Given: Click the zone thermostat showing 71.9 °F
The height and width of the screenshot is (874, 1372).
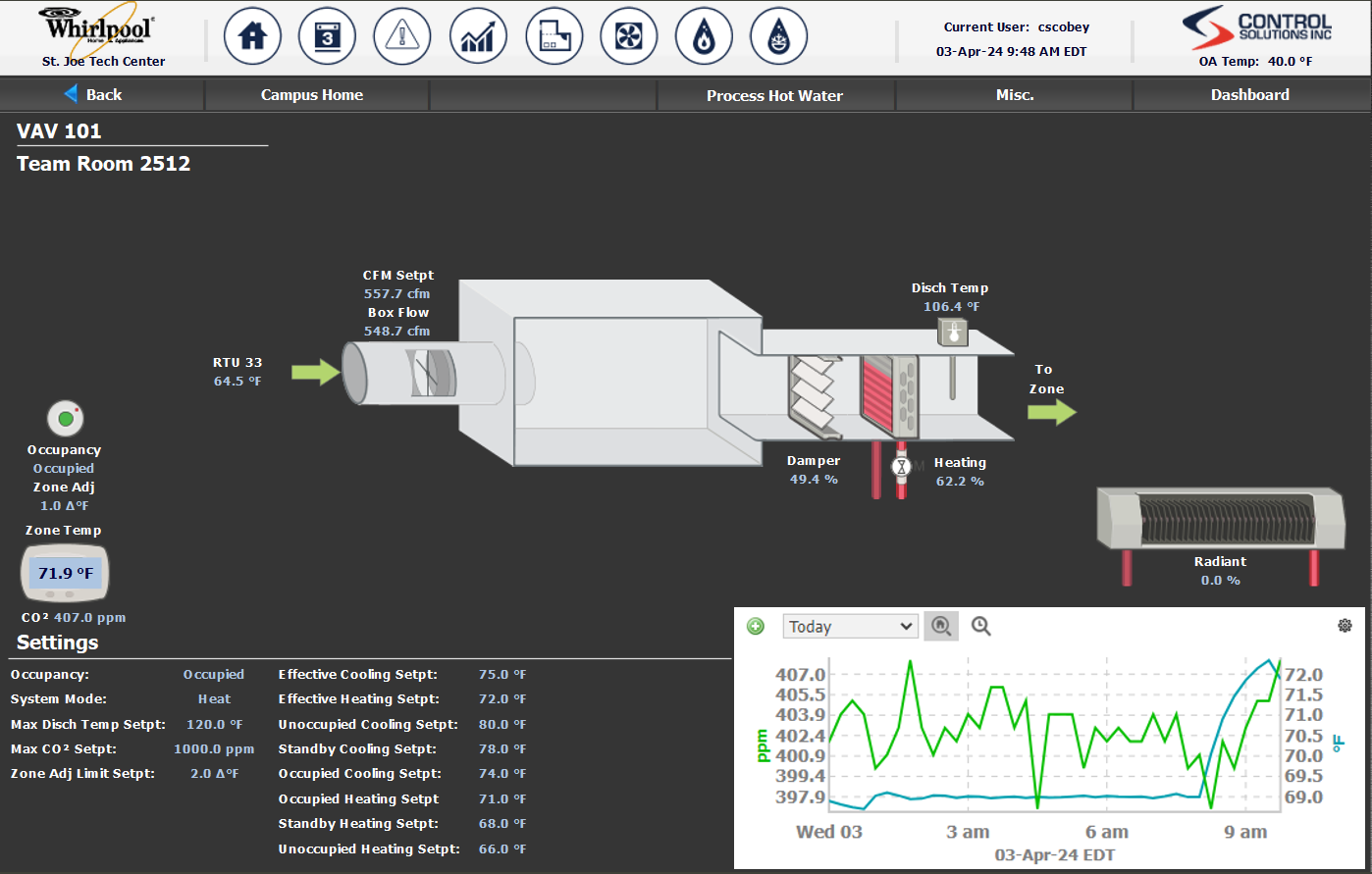Looking at the screenshot, I should coord(66,573).
